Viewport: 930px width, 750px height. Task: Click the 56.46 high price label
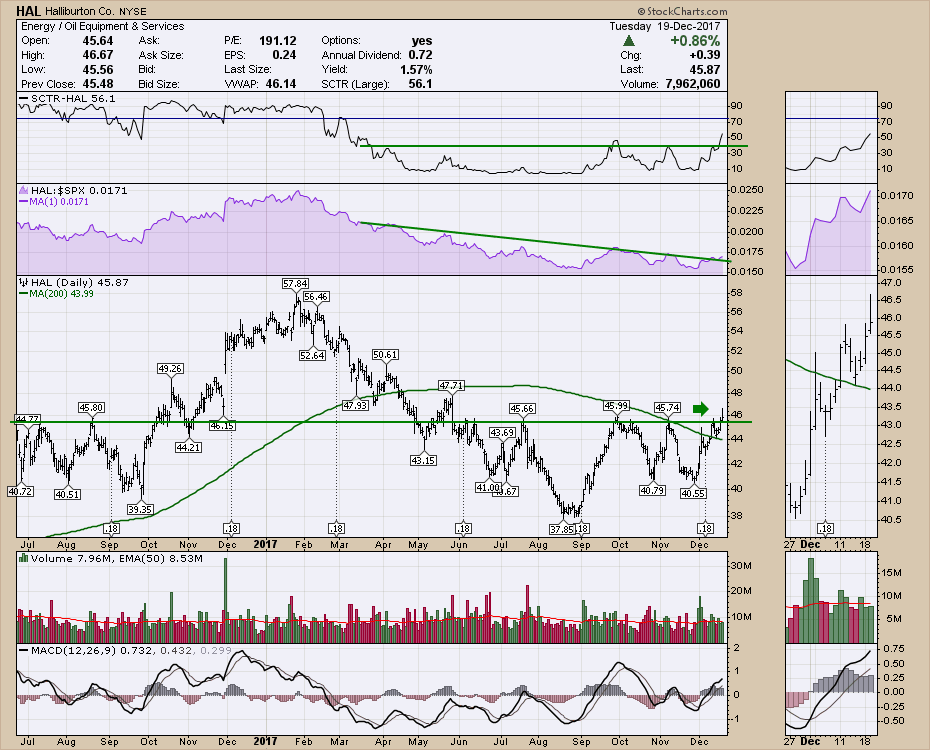click(x=316, y=296)
